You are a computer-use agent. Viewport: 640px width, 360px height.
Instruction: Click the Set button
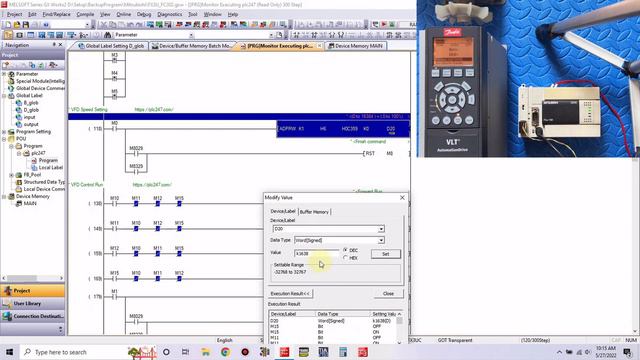[386, 254]
